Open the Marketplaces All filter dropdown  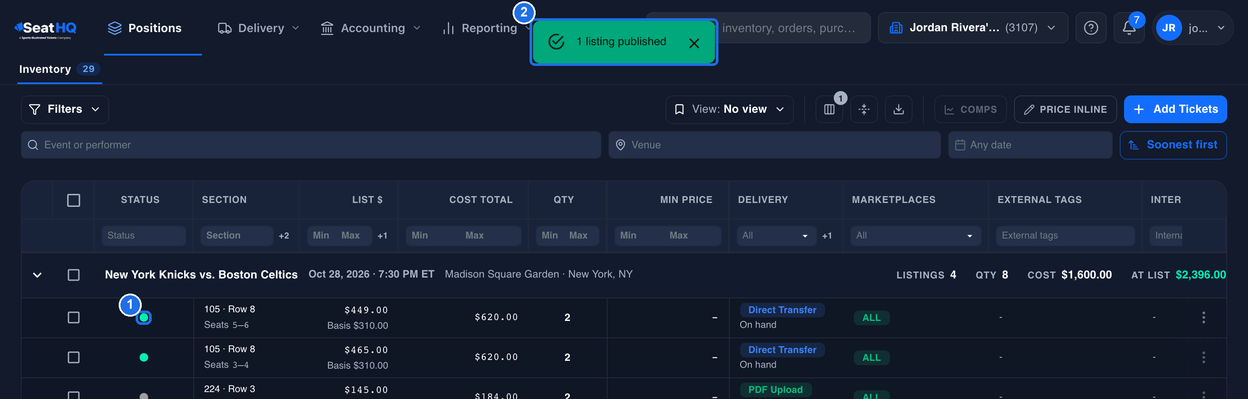point(915,236)
